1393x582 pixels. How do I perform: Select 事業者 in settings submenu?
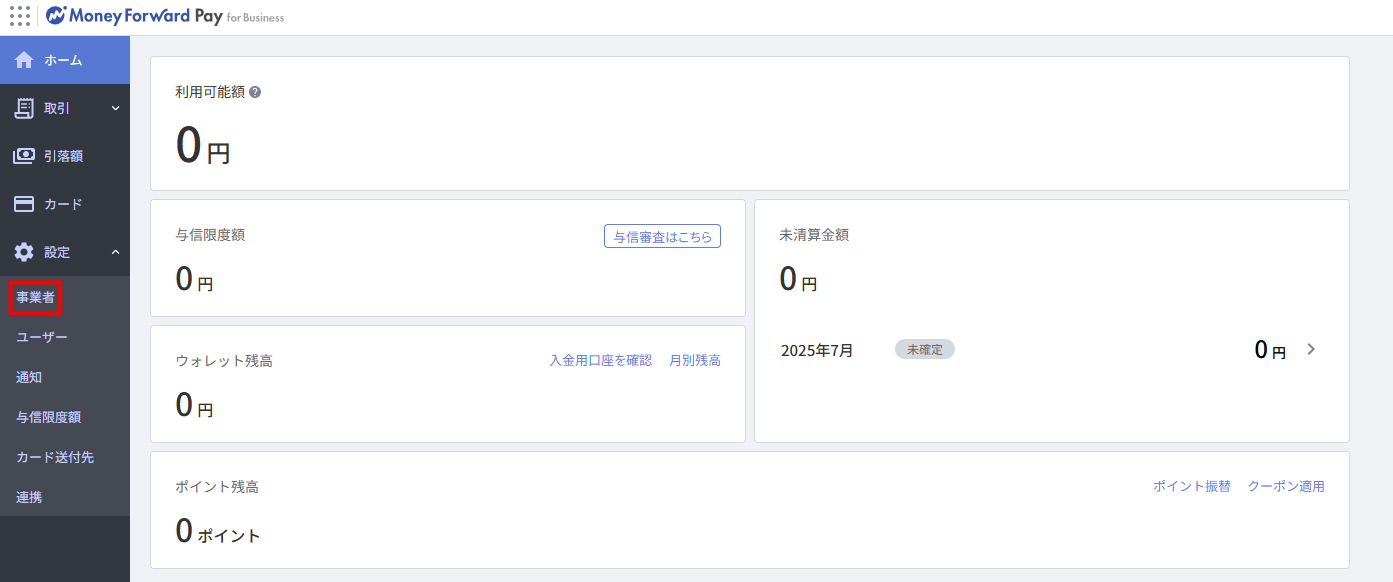click(x=35, y=297)
